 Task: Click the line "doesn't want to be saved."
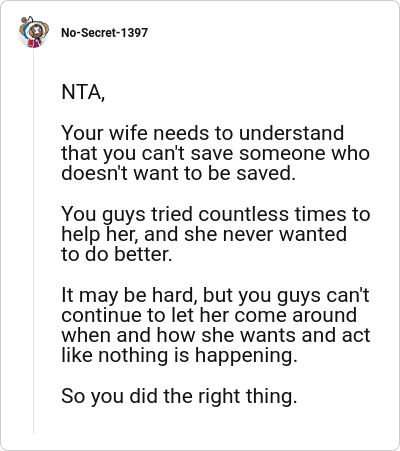click(x=178, y=173)
